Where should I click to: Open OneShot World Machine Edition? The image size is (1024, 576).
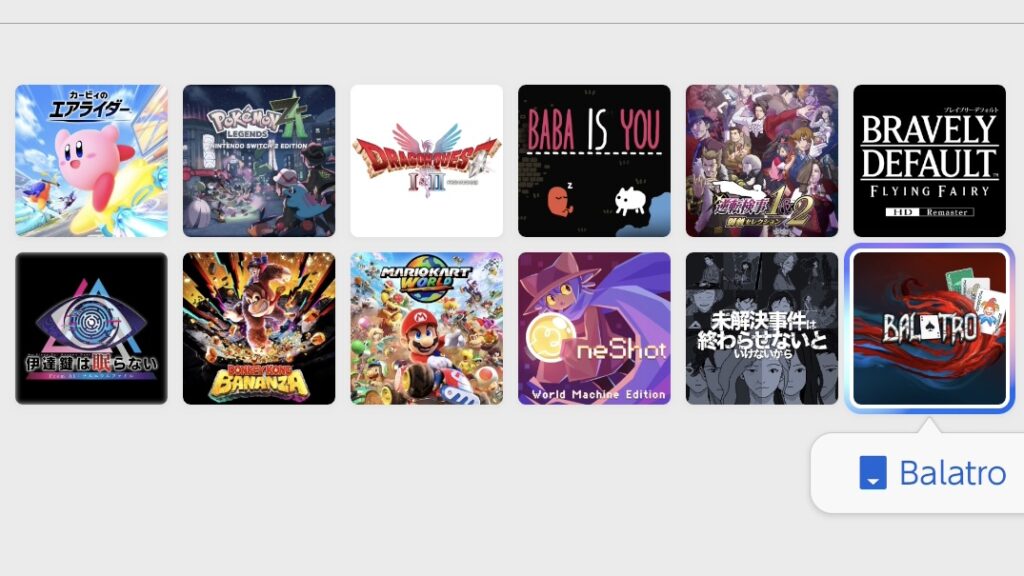point(594,328)
